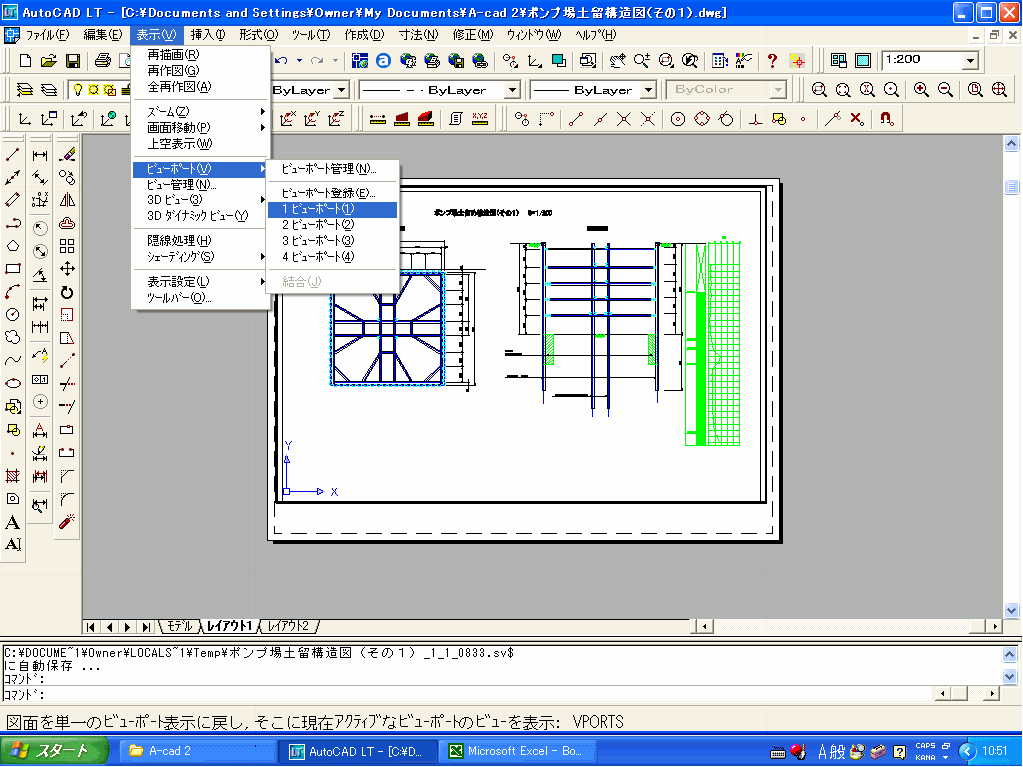Select the Mirror tool
This screenshot has height=767, width=1023.
pos(67,200)
